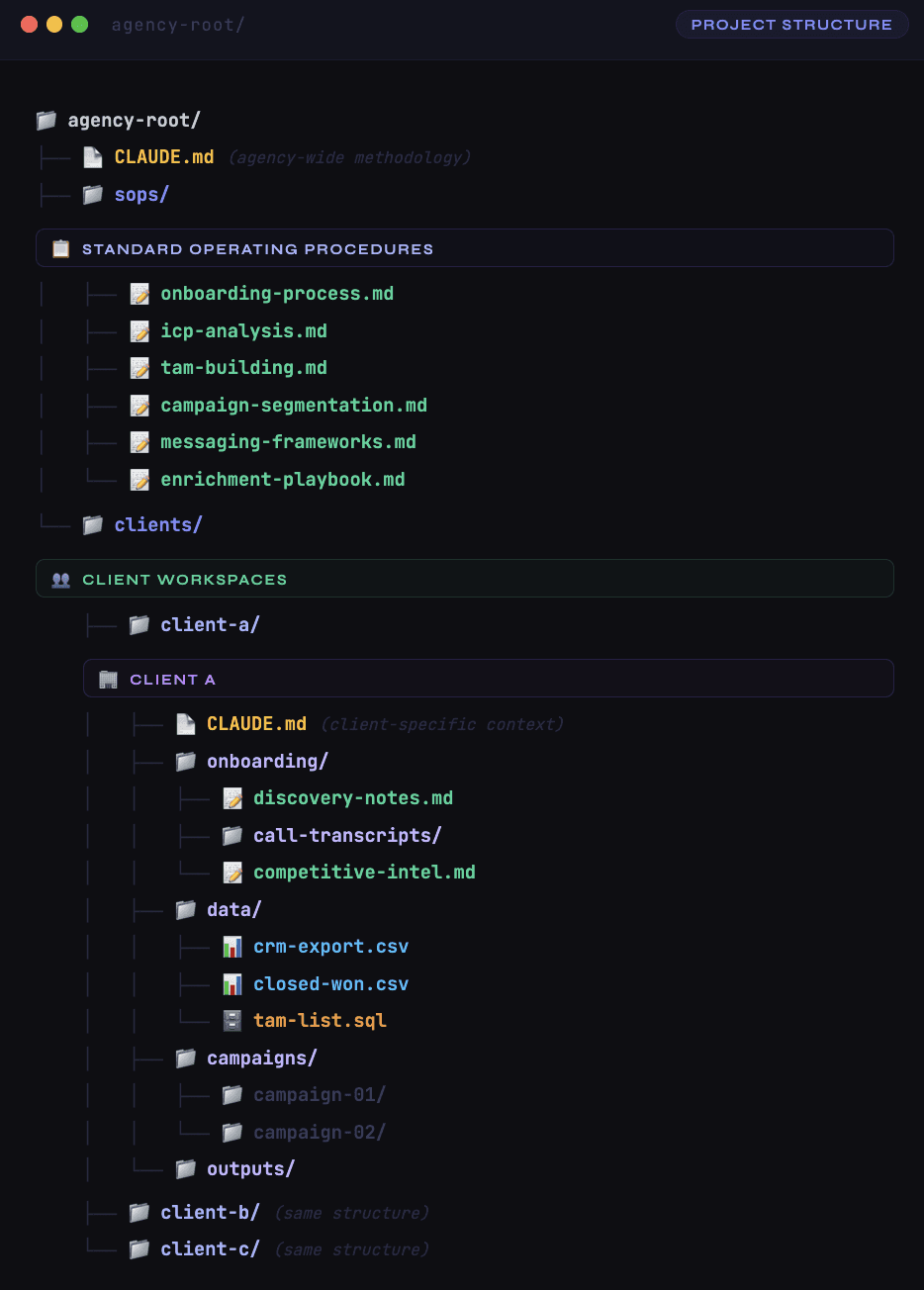The height and width of the screenshot is (1290, 924).
Task: Click the building icon on the Client A banner
Action: coord(107,679)
